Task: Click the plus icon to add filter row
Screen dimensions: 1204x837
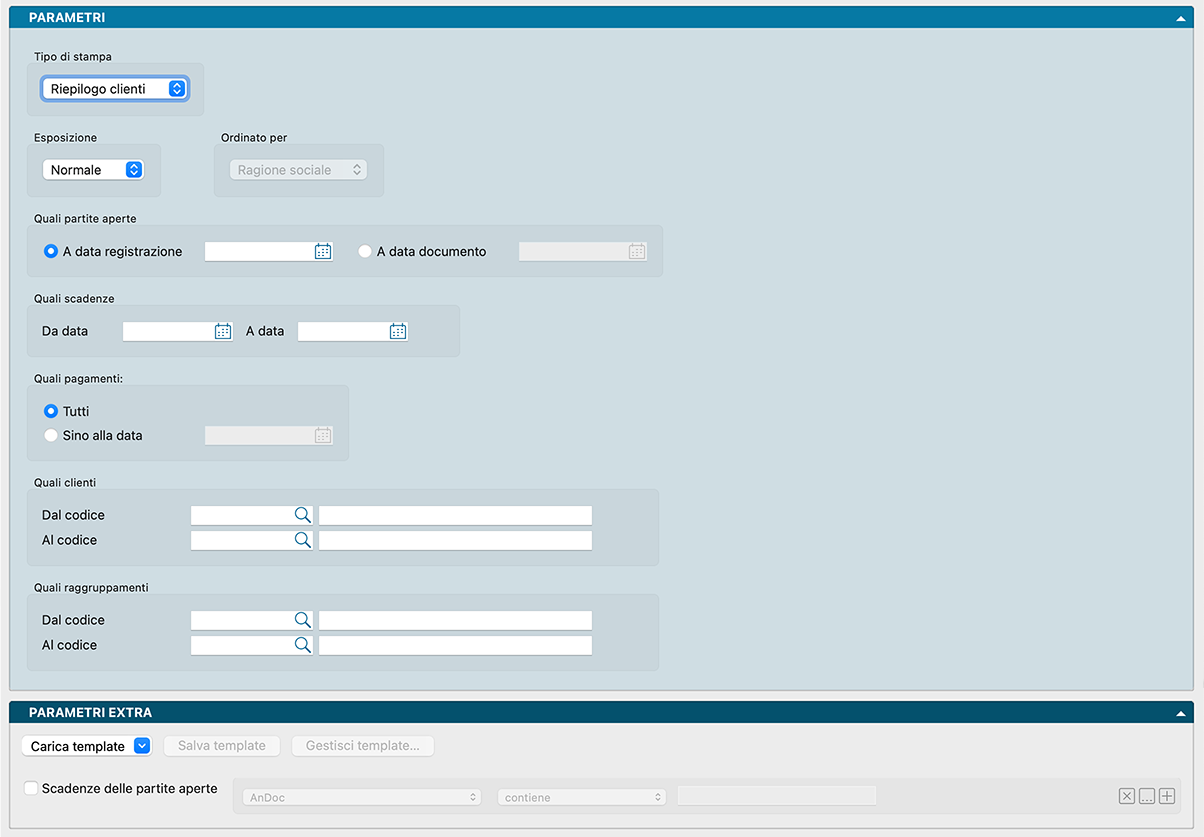Action: pyautogui.click(x=1166, y=796)
